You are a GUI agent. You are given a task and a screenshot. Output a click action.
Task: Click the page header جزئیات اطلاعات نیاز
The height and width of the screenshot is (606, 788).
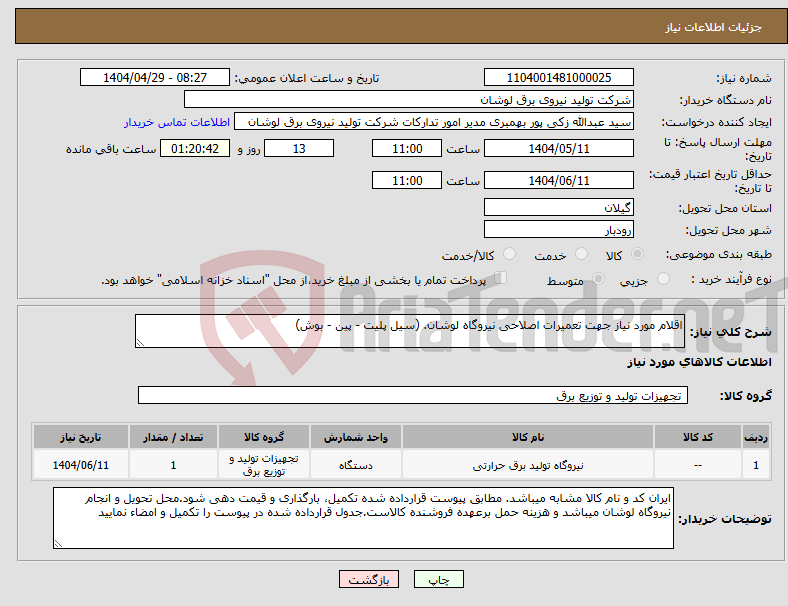pyautogui.click(x=714, y=27)
